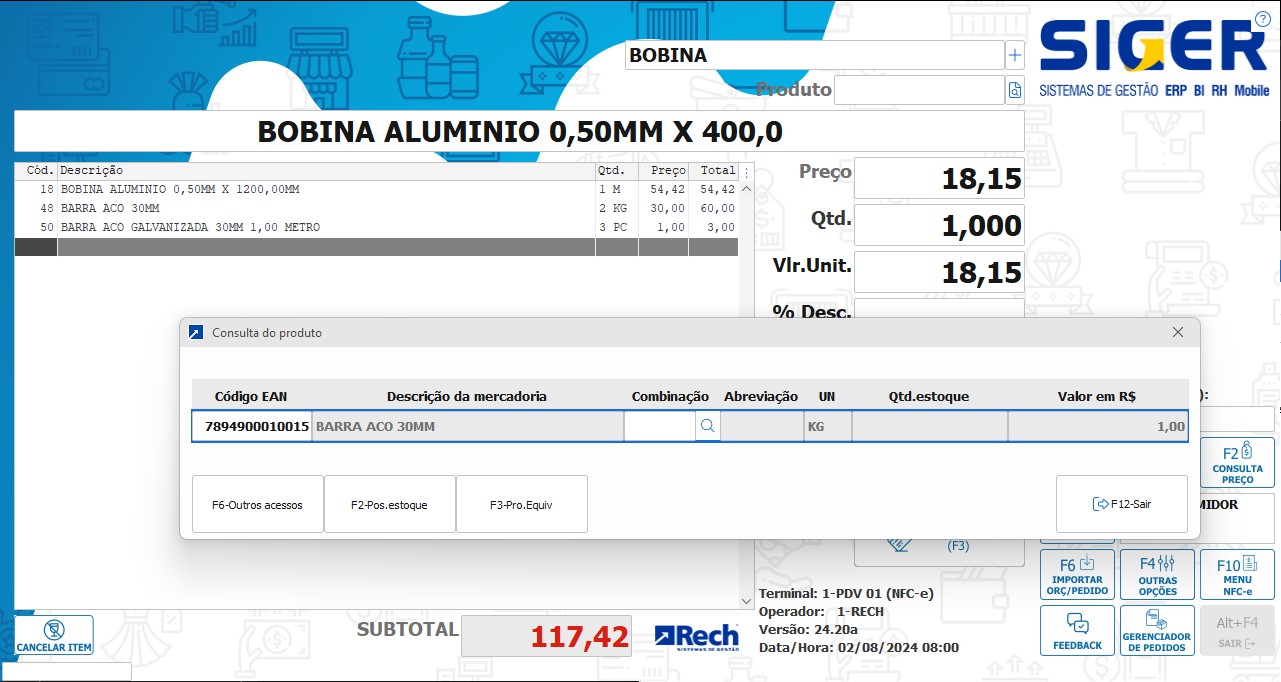Image resolution: width=1281 pixels, height=682 pixels.
Task: Click the KG unit cell in dialog
Action: pyautogui.click(x=828, y=426)
